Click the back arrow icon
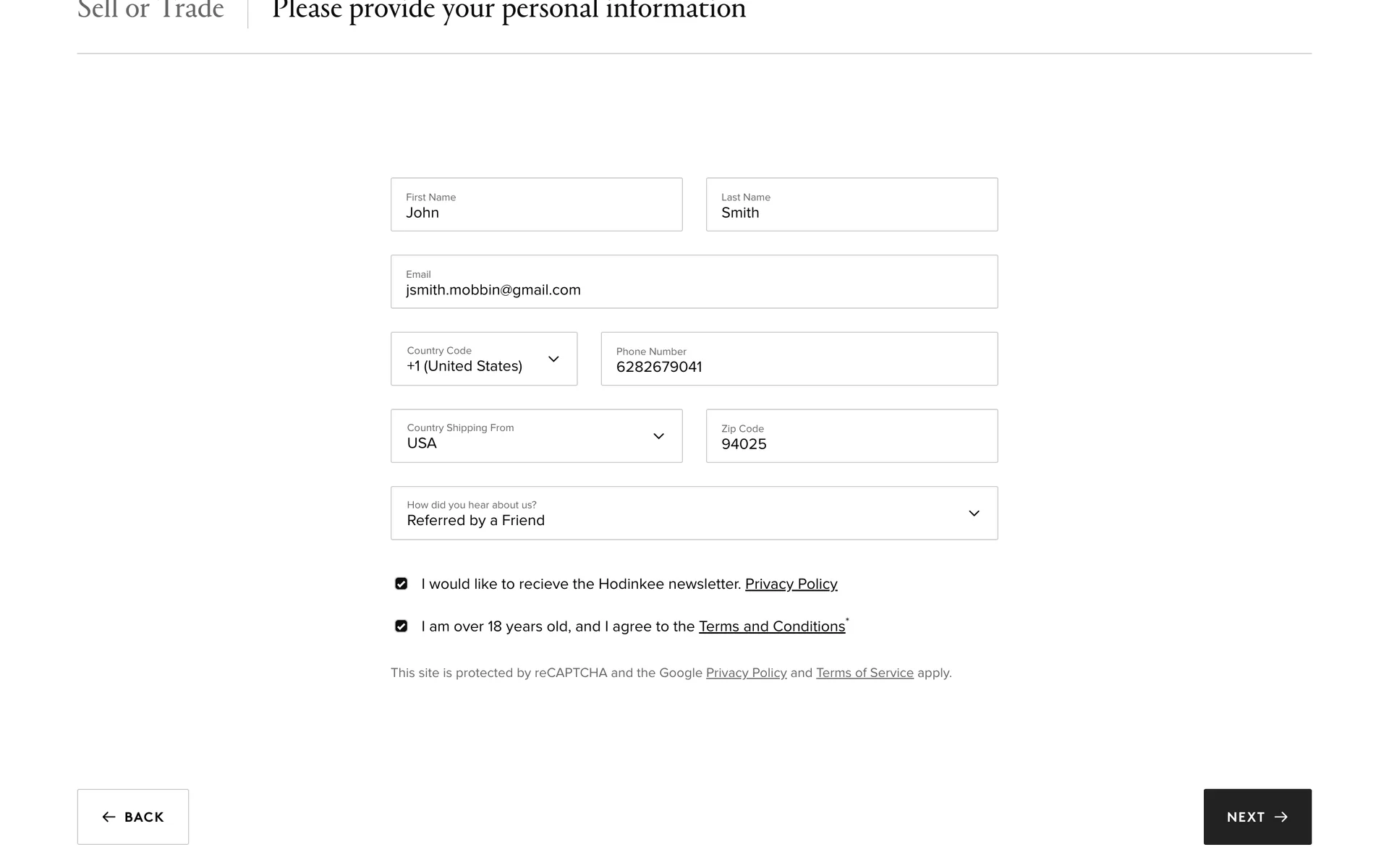The width and height of the screenshot is (1389, 868). [x=109, y=817]
